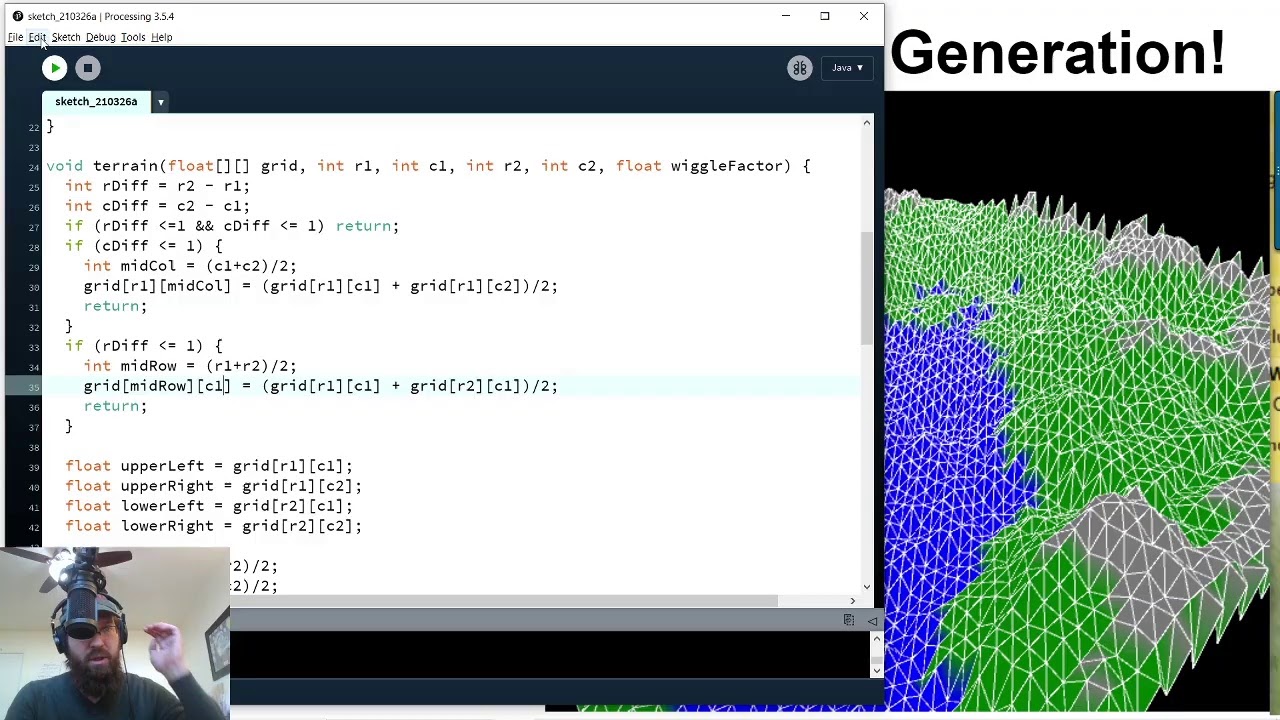Click 'grid[r1][midCol]' assignment text
The height and width of the screenshot is (720, 1280).
click(x=157, y=286)
